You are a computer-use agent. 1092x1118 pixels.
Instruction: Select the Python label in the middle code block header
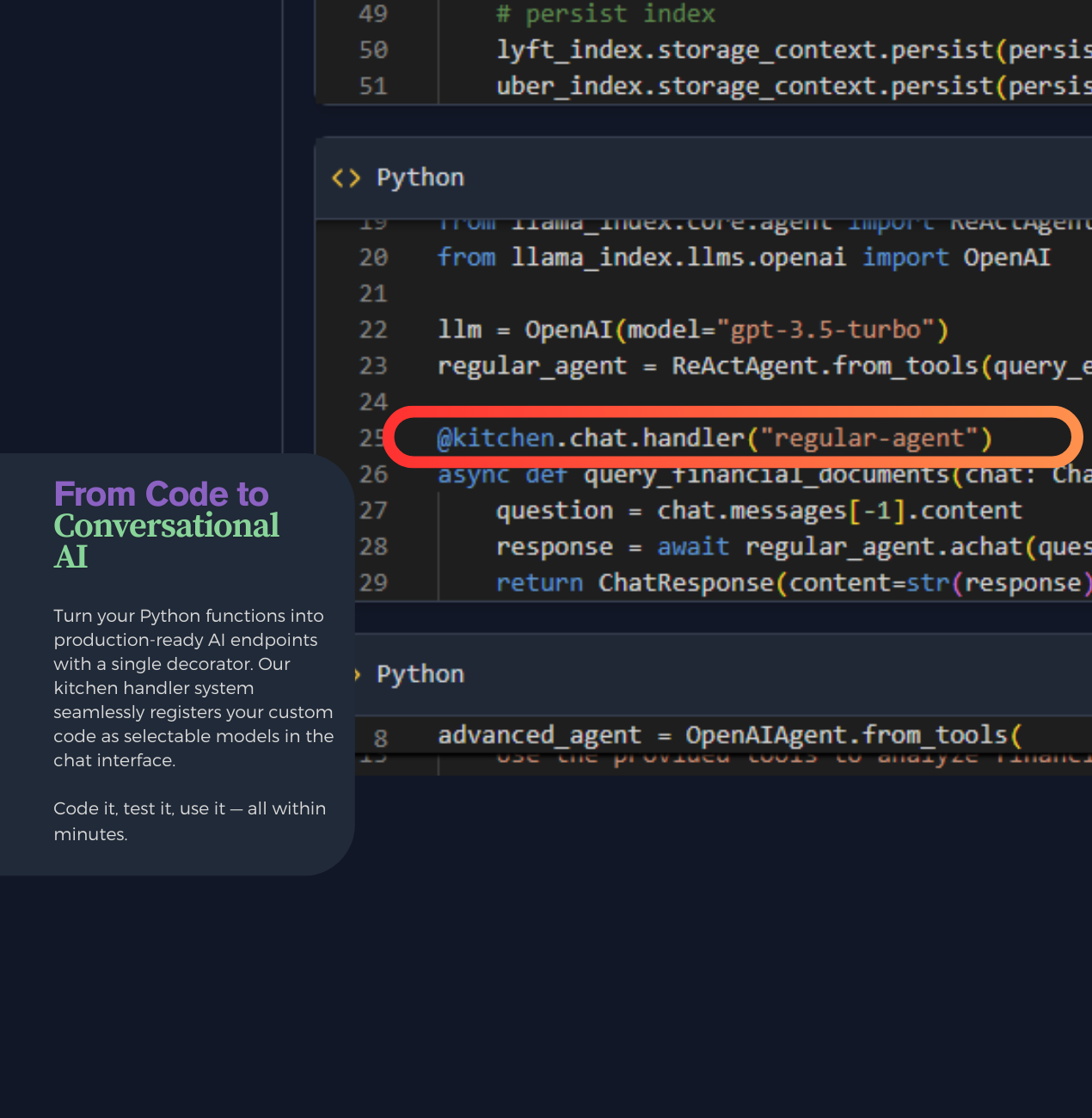tap(420, 178)
